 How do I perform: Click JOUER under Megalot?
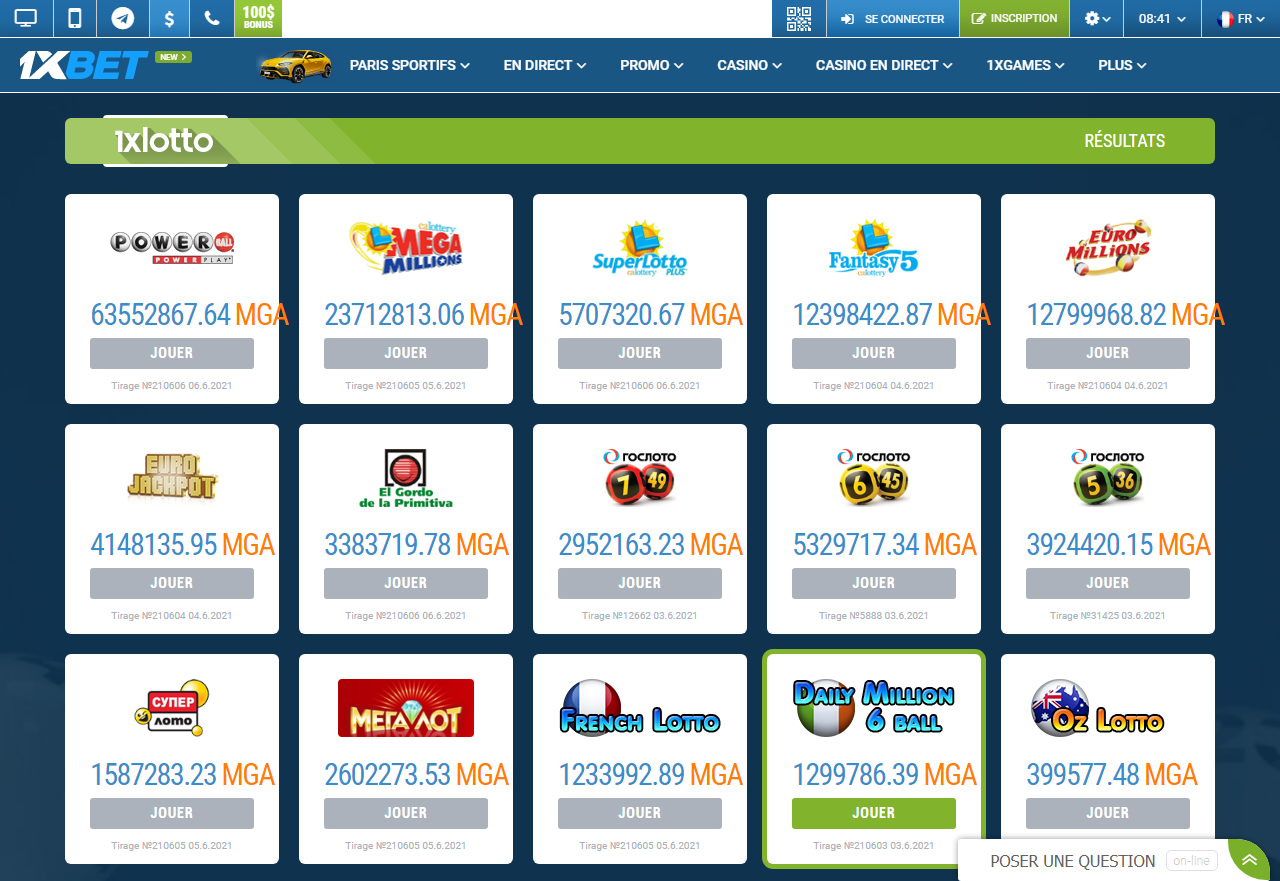coord(406,813)
